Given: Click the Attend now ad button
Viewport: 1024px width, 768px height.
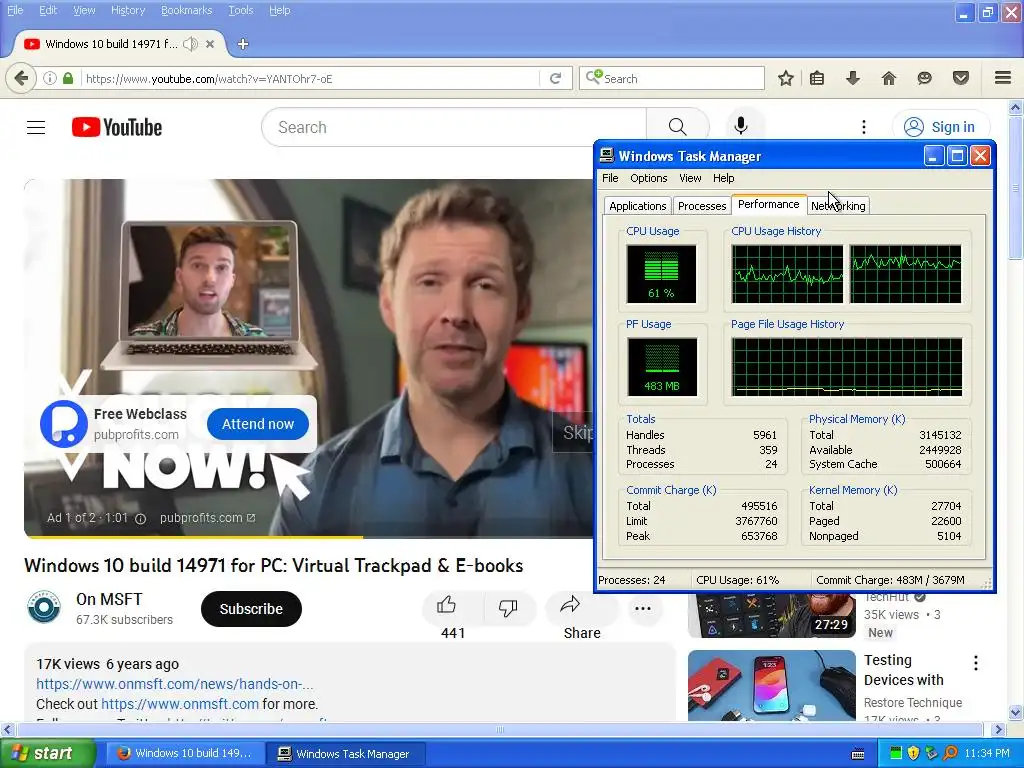Looking at the screenshot, I should [258, 424].
